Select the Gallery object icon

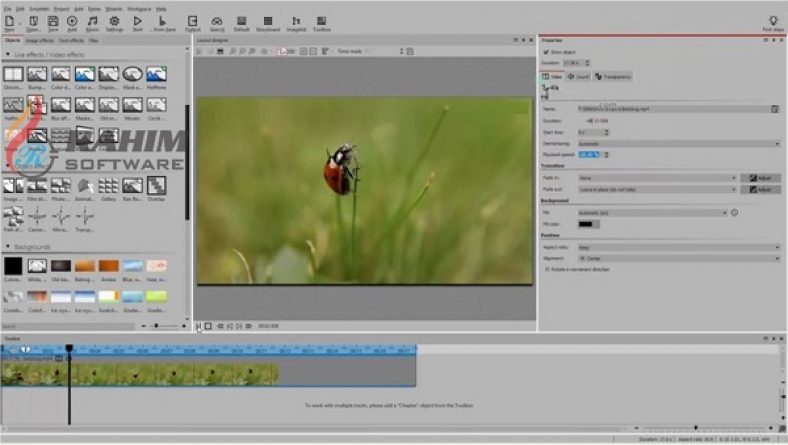click(x=108, y=187)
